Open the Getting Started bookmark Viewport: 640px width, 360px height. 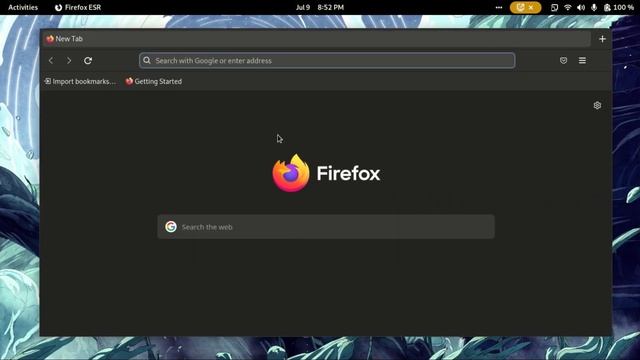pyautogui.click(x=153, y=81)
